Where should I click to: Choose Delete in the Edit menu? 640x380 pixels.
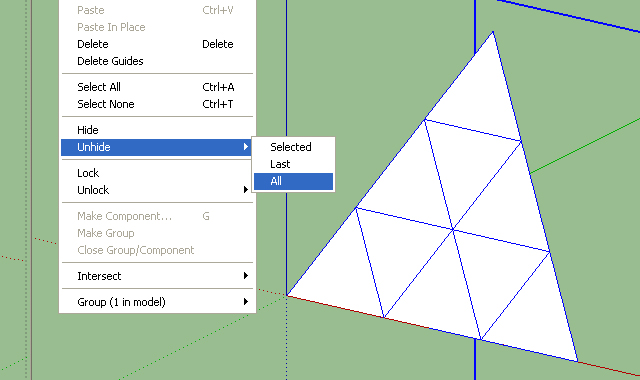click(157, 44)
